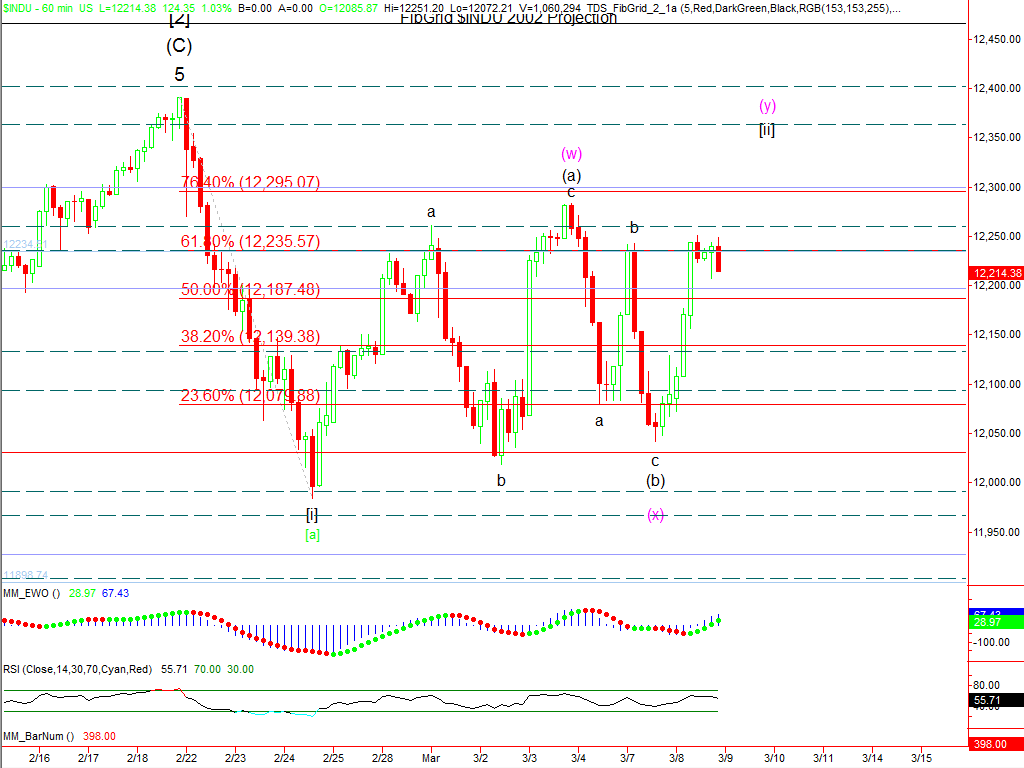Viewport: 1024px width, 768px height.
Task: Click the red 12,214.38 current price tag
Action: click(996, 273)
